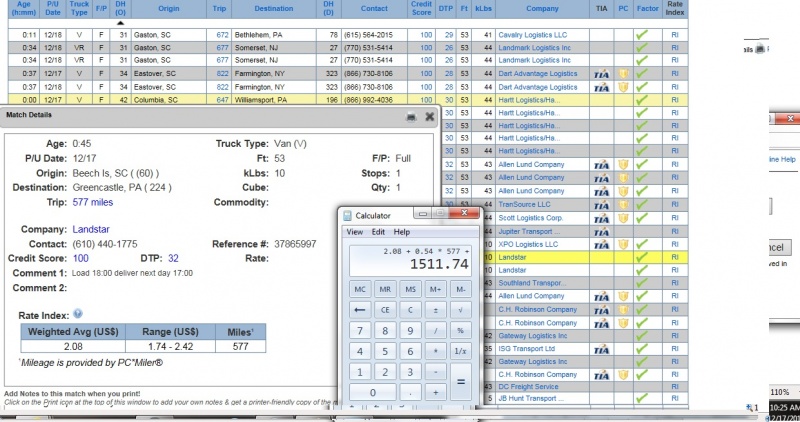Print the Match Details panel

[x=411, y=117]
